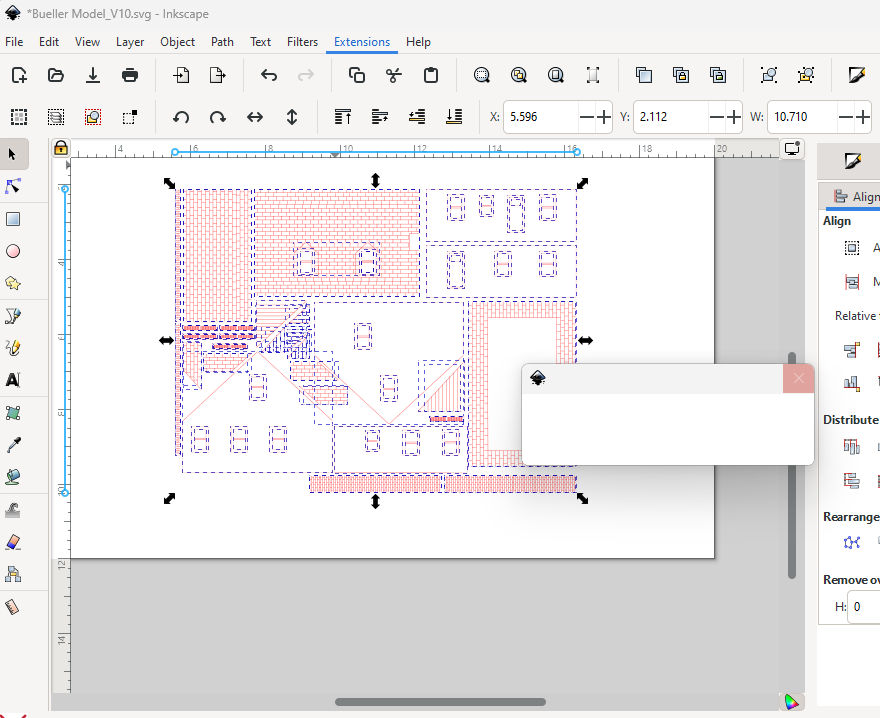This screenshot has height=718, width=880.
Task: Pick the Dropper color picker tool
Action: point(13,445)
